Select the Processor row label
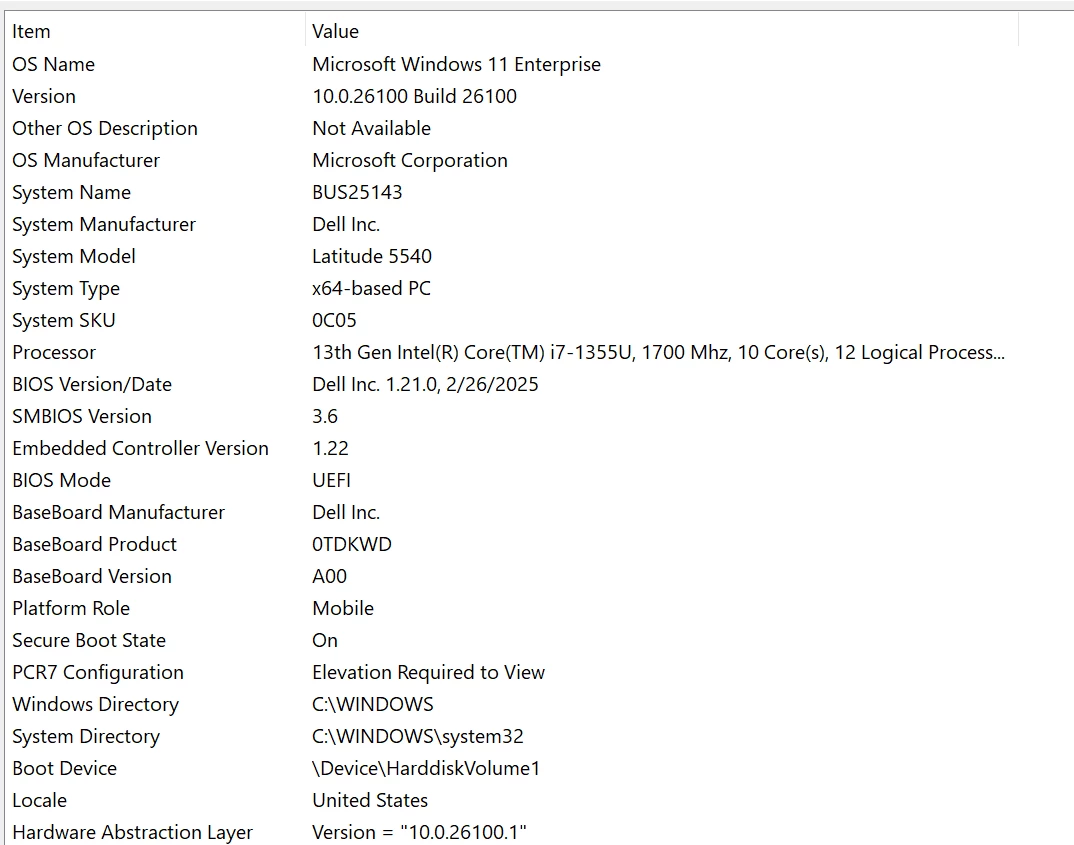Image resolution: width=1074 pixels, height=845 pixels. (x=54, y=352)
